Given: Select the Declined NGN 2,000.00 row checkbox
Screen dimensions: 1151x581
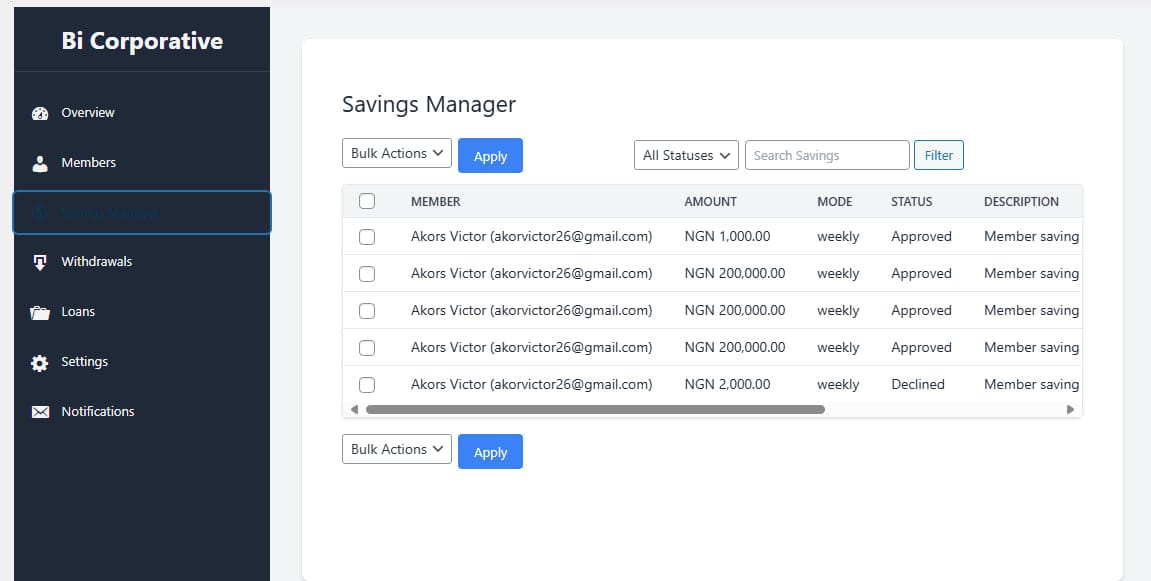Looking at the screenshot, I should coord(367,384).
